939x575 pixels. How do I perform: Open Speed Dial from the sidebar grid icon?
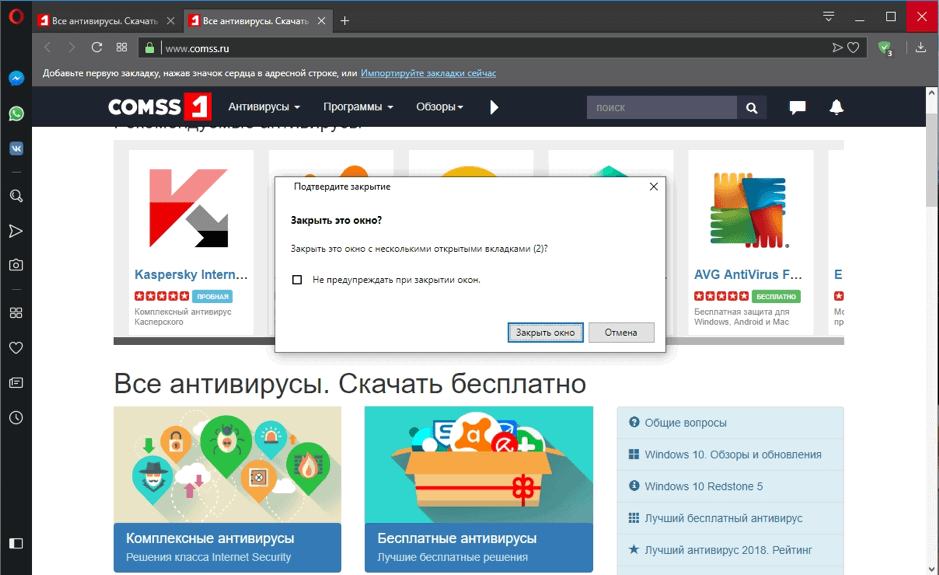[x=16, y=313]
